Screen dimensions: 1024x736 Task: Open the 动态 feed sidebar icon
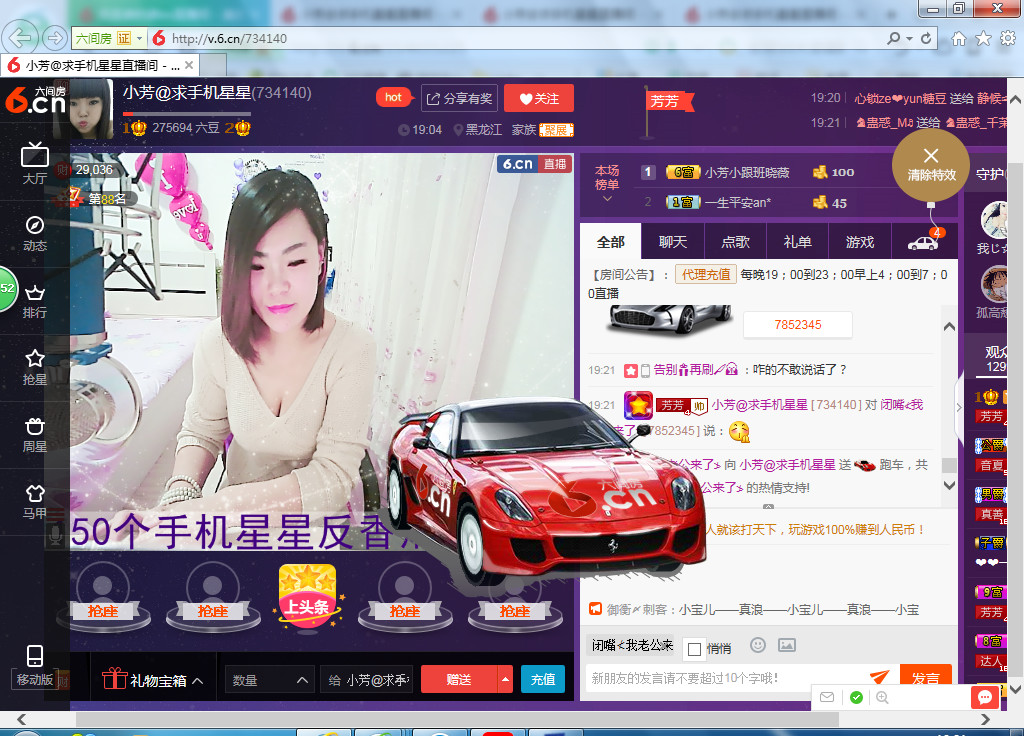[x=35, y=233]
